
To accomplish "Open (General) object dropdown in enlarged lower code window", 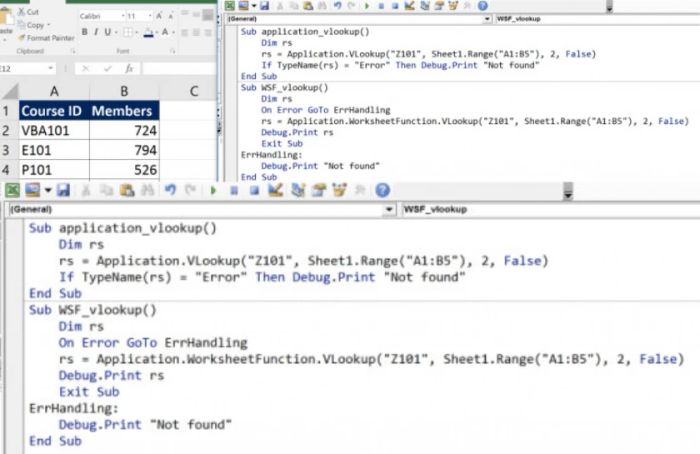I will click(389, 209).
